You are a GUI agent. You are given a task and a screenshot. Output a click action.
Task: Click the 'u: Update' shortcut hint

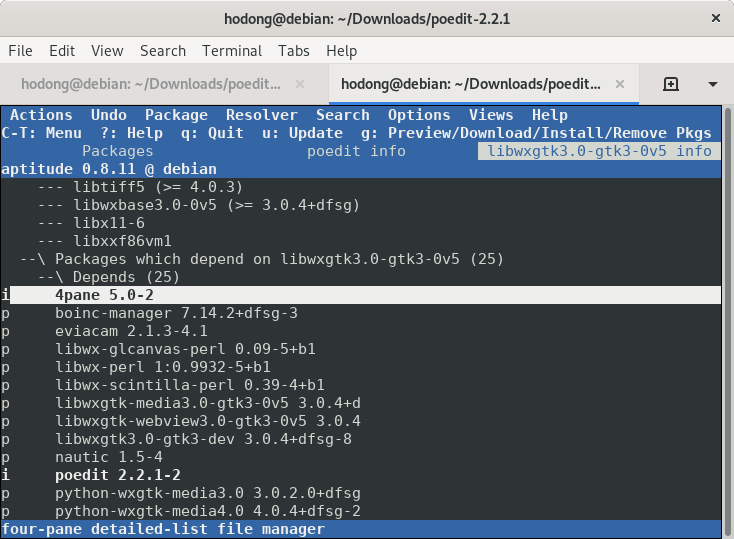pyautogui.click(x=302, y=133)
